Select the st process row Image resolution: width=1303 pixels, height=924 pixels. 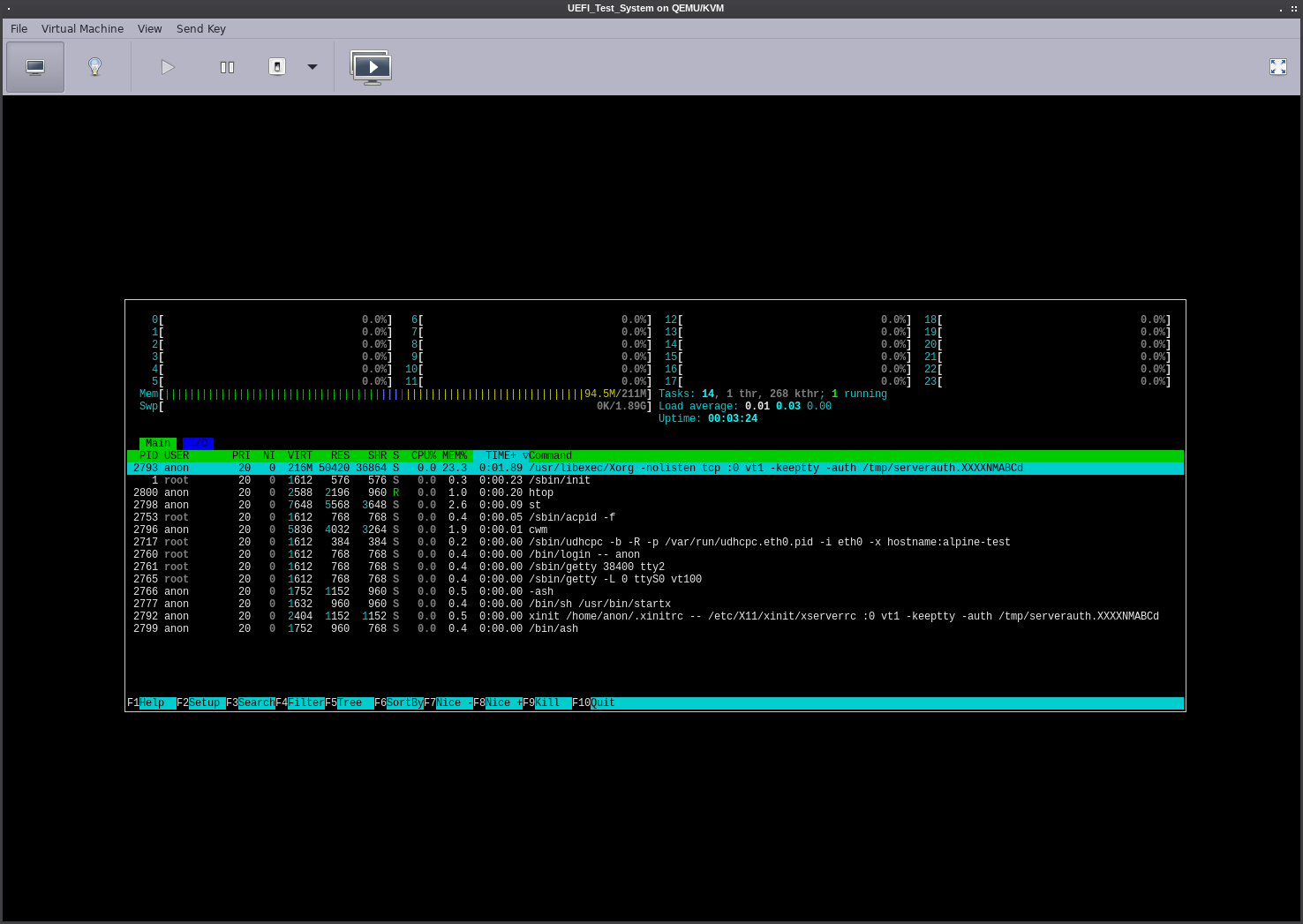click(x=655, y=506)
